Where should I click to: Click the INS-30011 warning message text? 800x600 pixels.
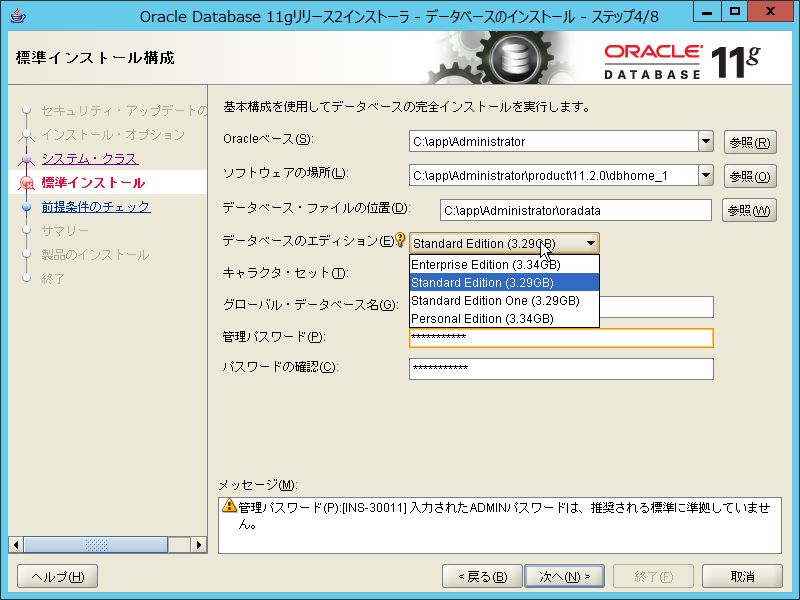504,515
